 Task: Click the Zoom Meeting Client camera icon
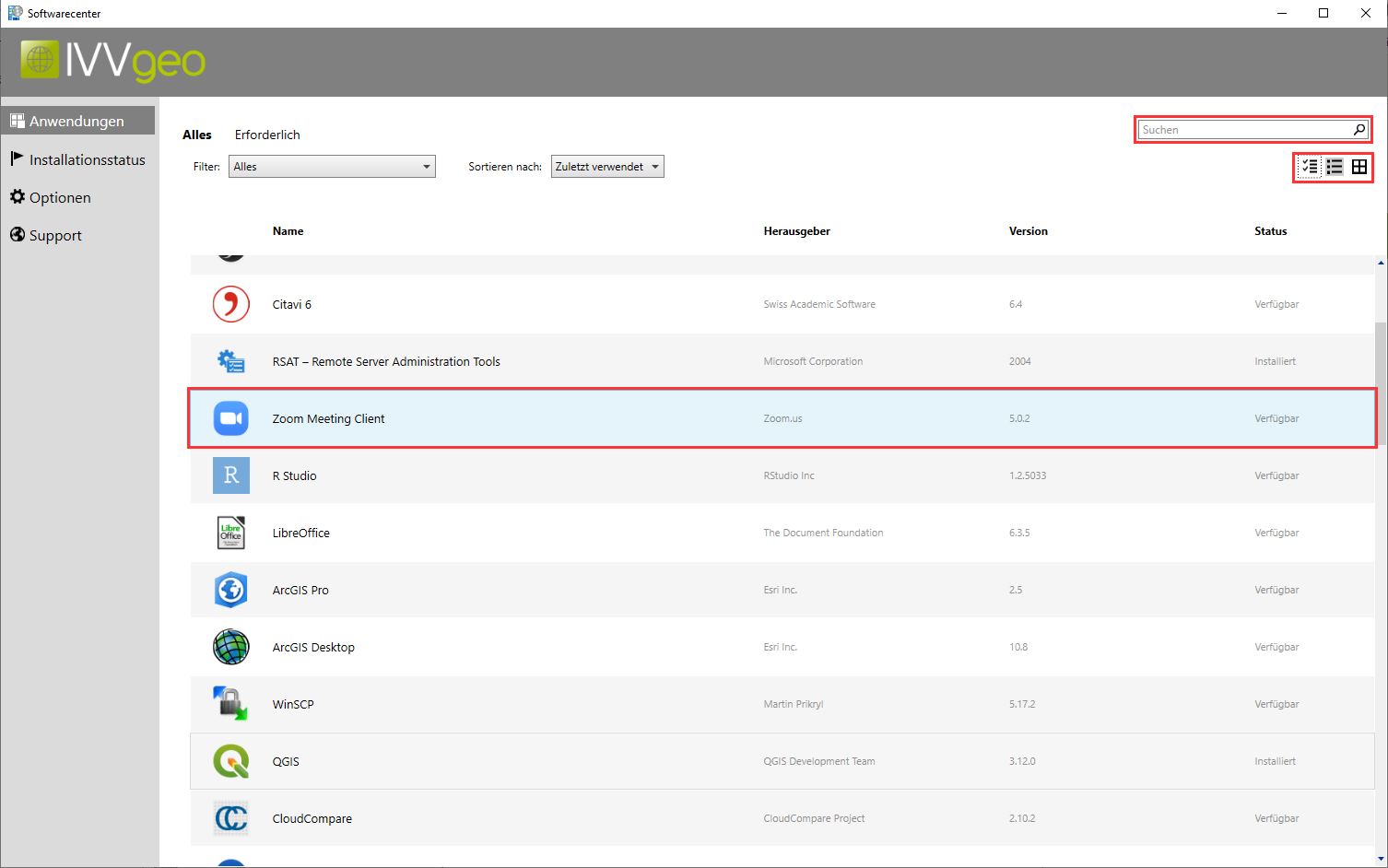[x=231, y=418]
